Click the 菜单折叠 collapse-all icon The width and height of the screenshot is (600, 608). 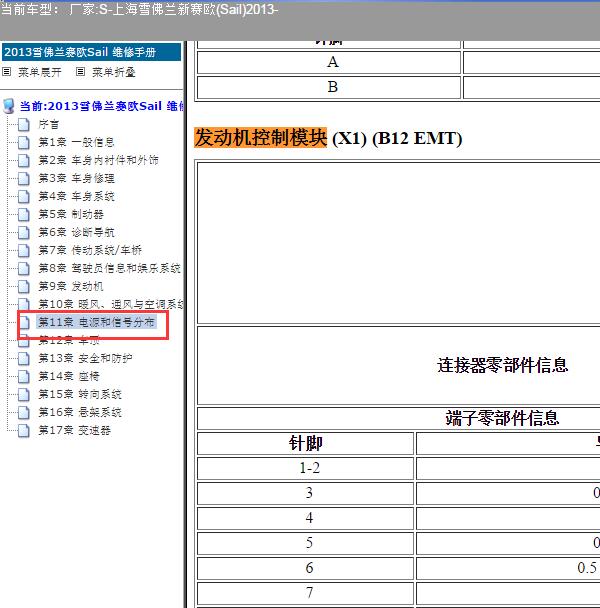pos(80,72)
